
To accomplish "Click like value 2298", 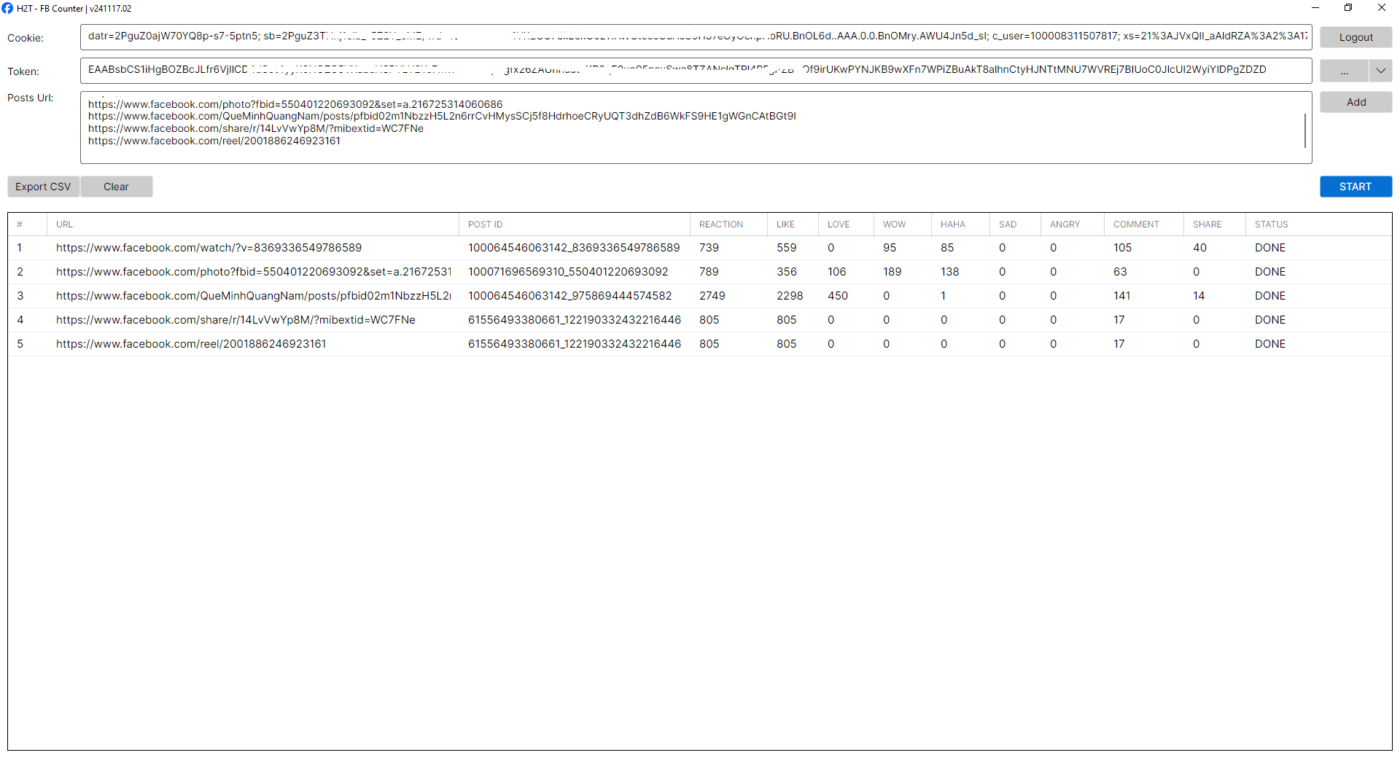I will point(790,296).
